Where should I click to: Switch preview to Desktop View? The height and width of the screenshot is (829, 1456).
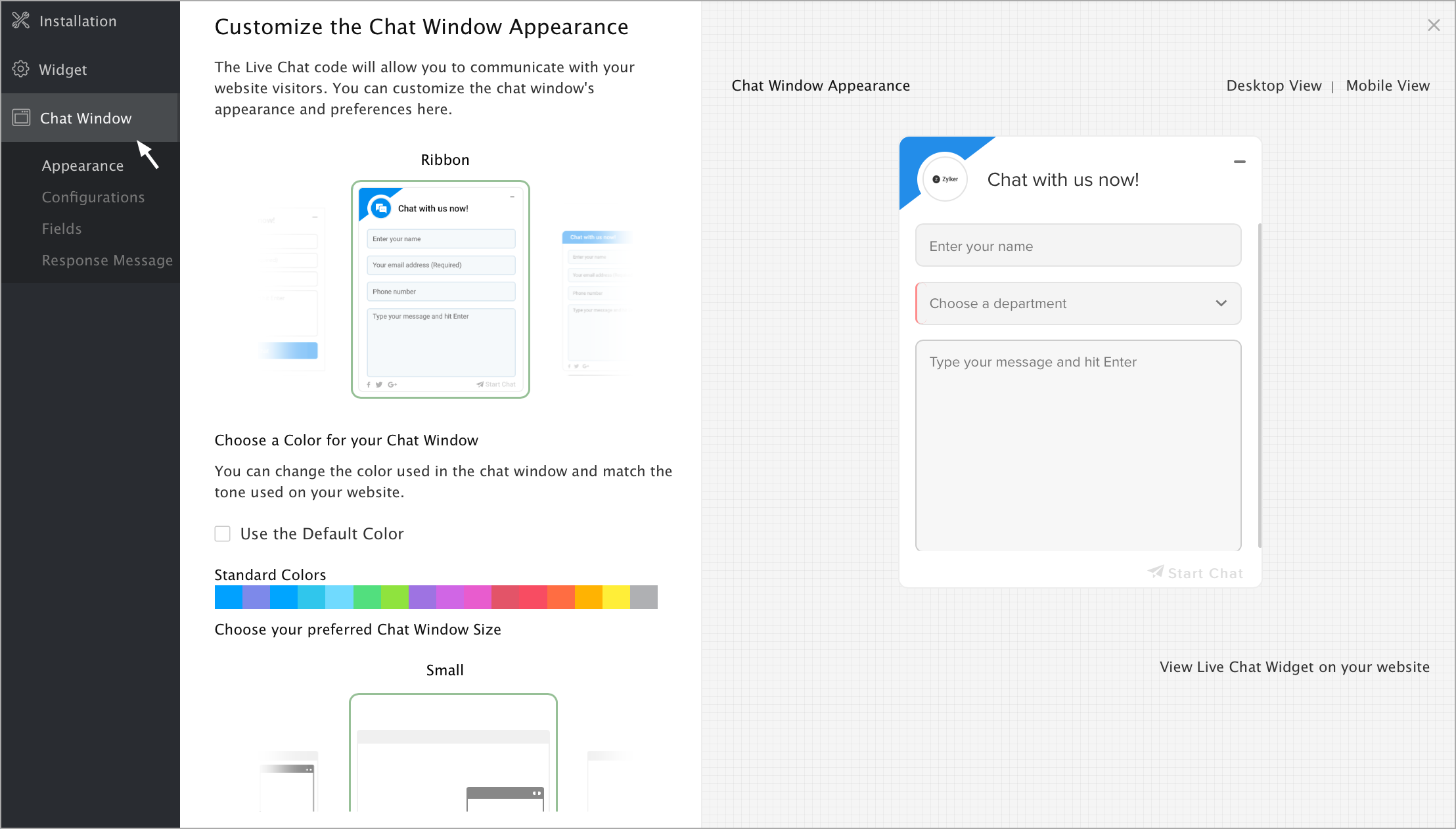[1273, 85]
